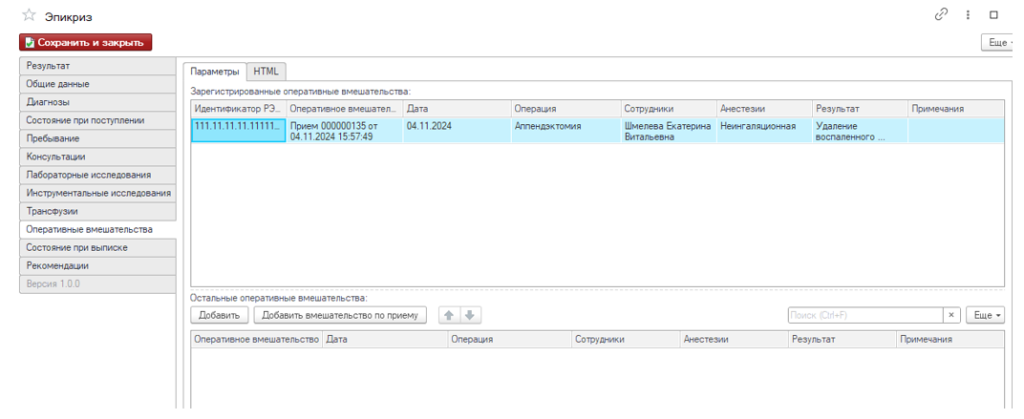Click the Анестезии header in the lower table
This screenshot has height=419, width=1024.
tap(734, 339)
